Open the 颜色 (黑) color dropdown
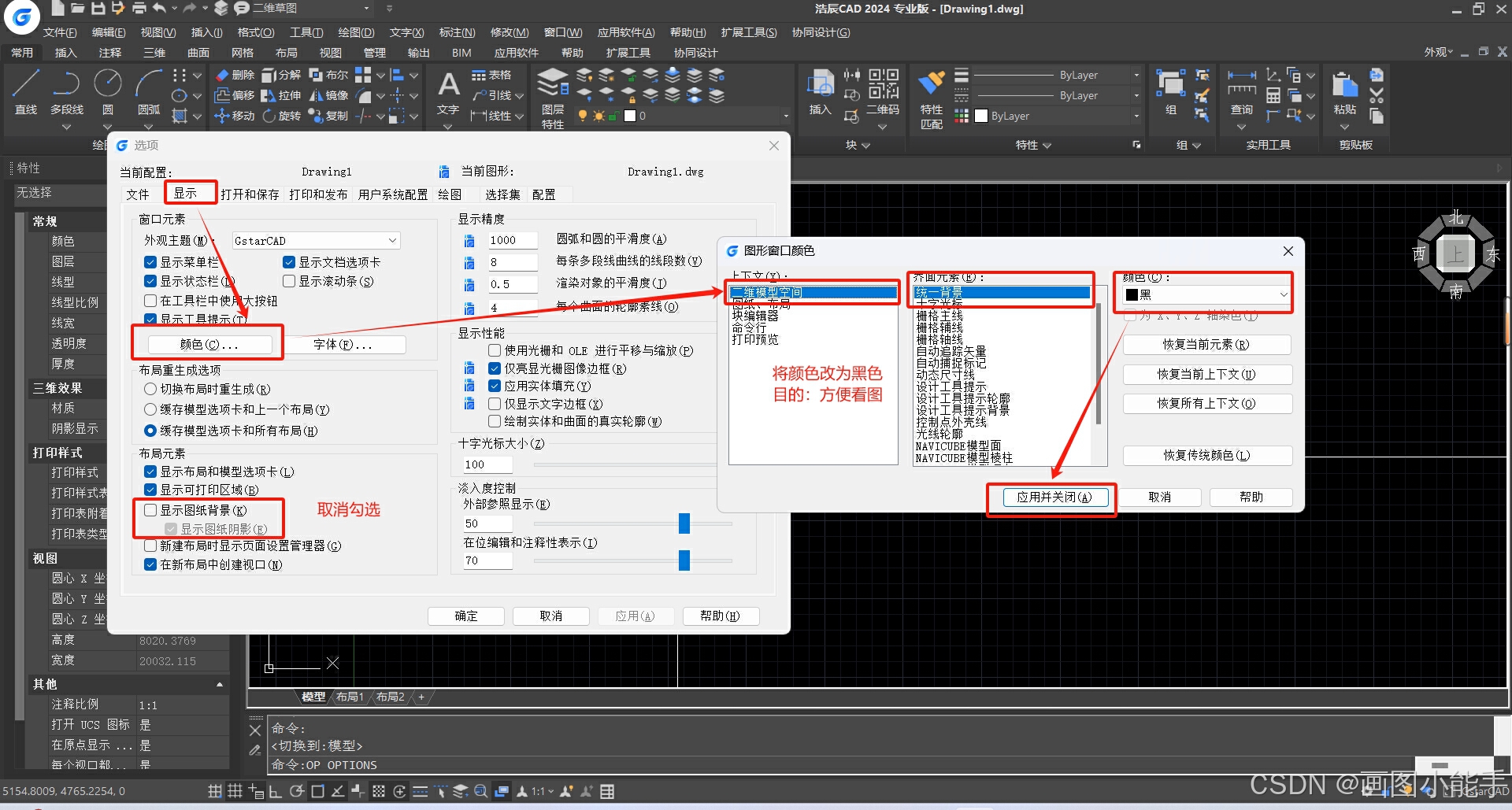Screen dimensions: 1512x810 [1206, 294]
